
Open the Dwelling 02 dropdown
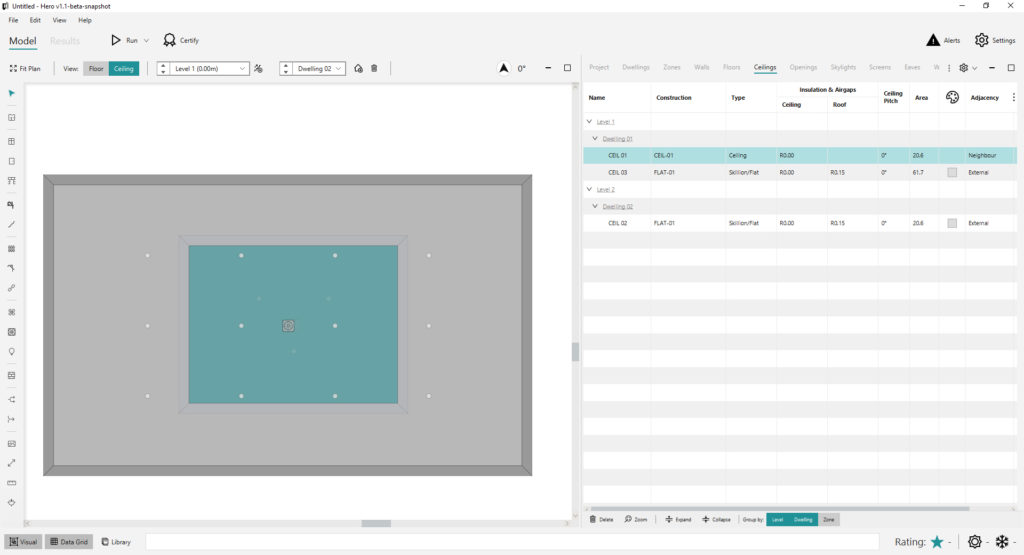pos(319,69)
